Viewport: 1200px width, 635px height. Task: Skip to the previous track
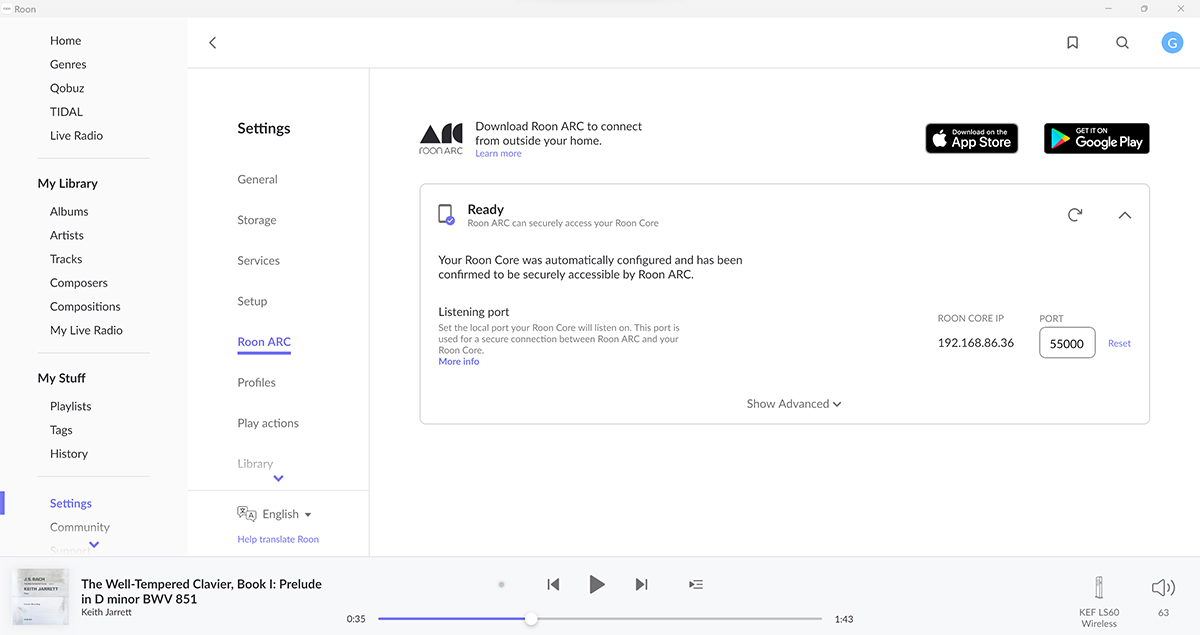553,584
